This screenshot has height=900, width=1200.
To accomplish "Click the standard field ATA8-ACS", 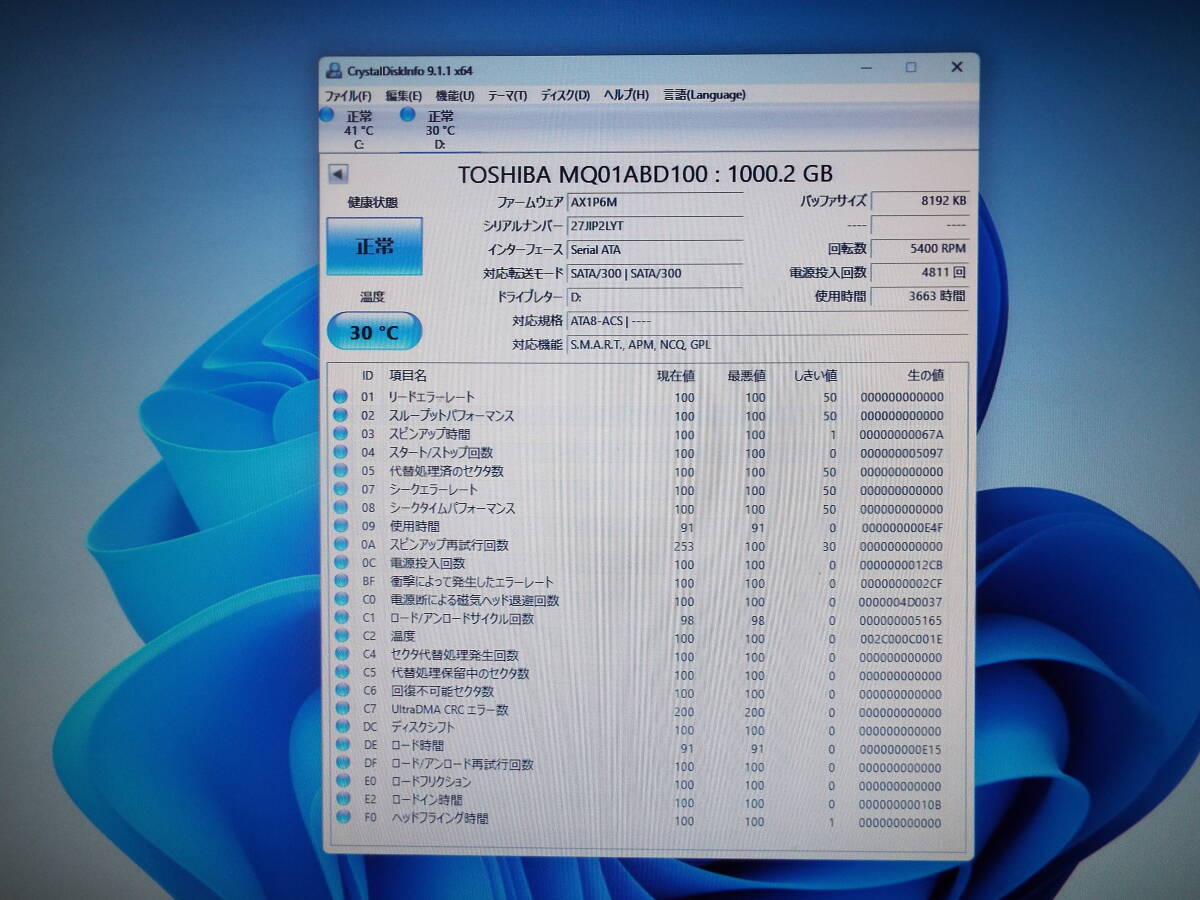I will [767, 321].
